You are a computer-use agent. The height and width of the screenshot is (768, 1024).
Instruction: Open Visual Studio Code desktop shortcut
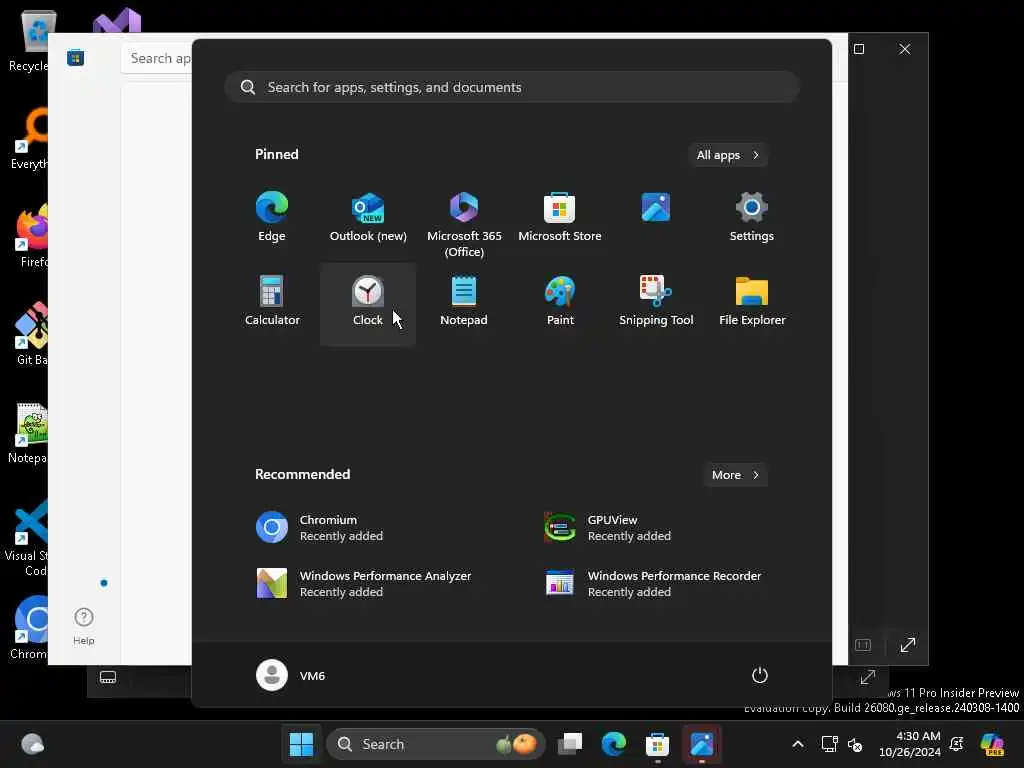click(x=26, y=537)
